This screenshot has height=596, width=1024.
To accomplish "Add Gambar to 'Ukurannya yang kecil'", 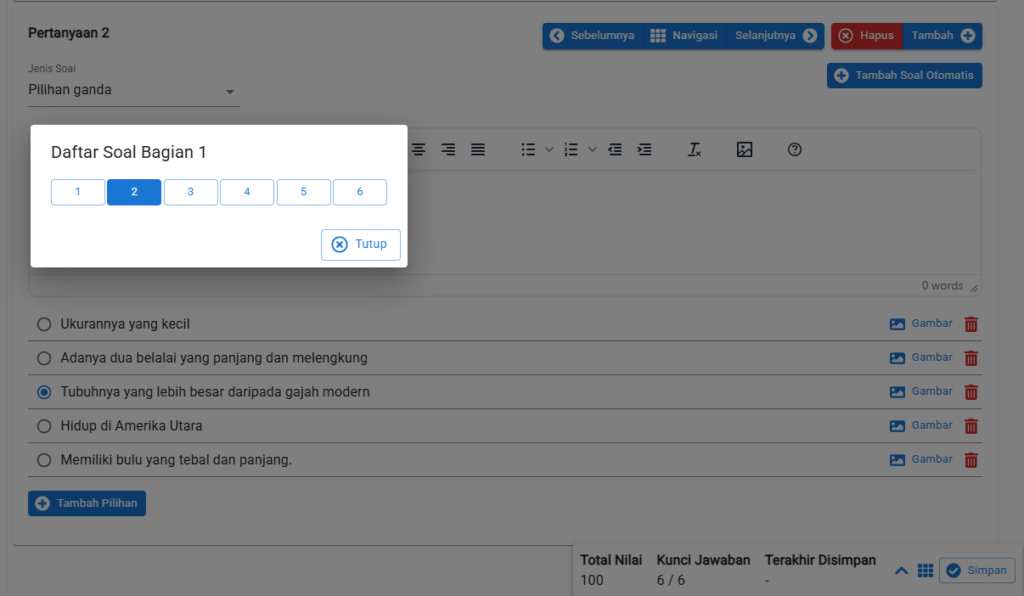I will 921,324.
